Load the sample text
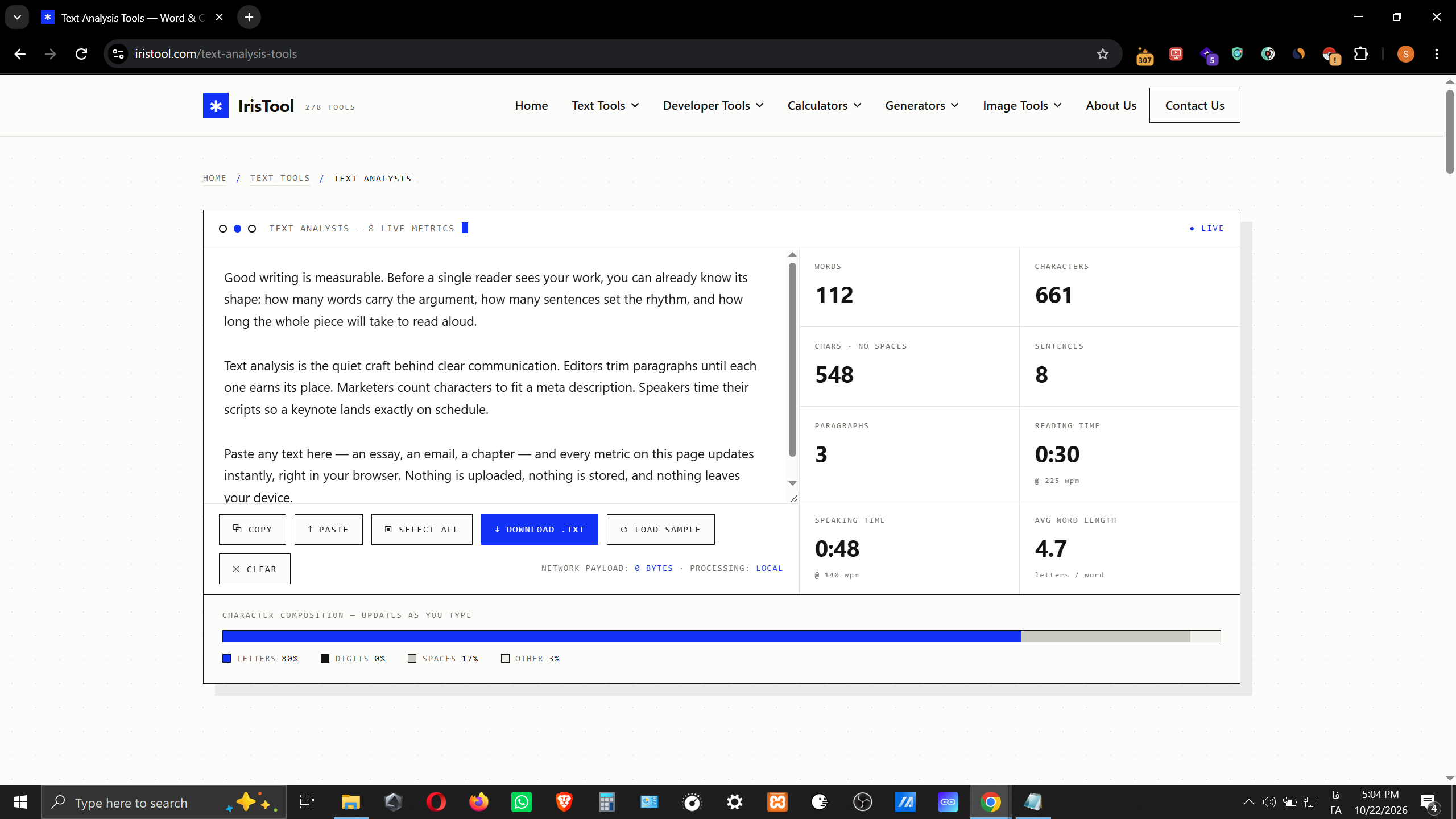The width and height of the screenshot is (1456, 819). point(660,530)
